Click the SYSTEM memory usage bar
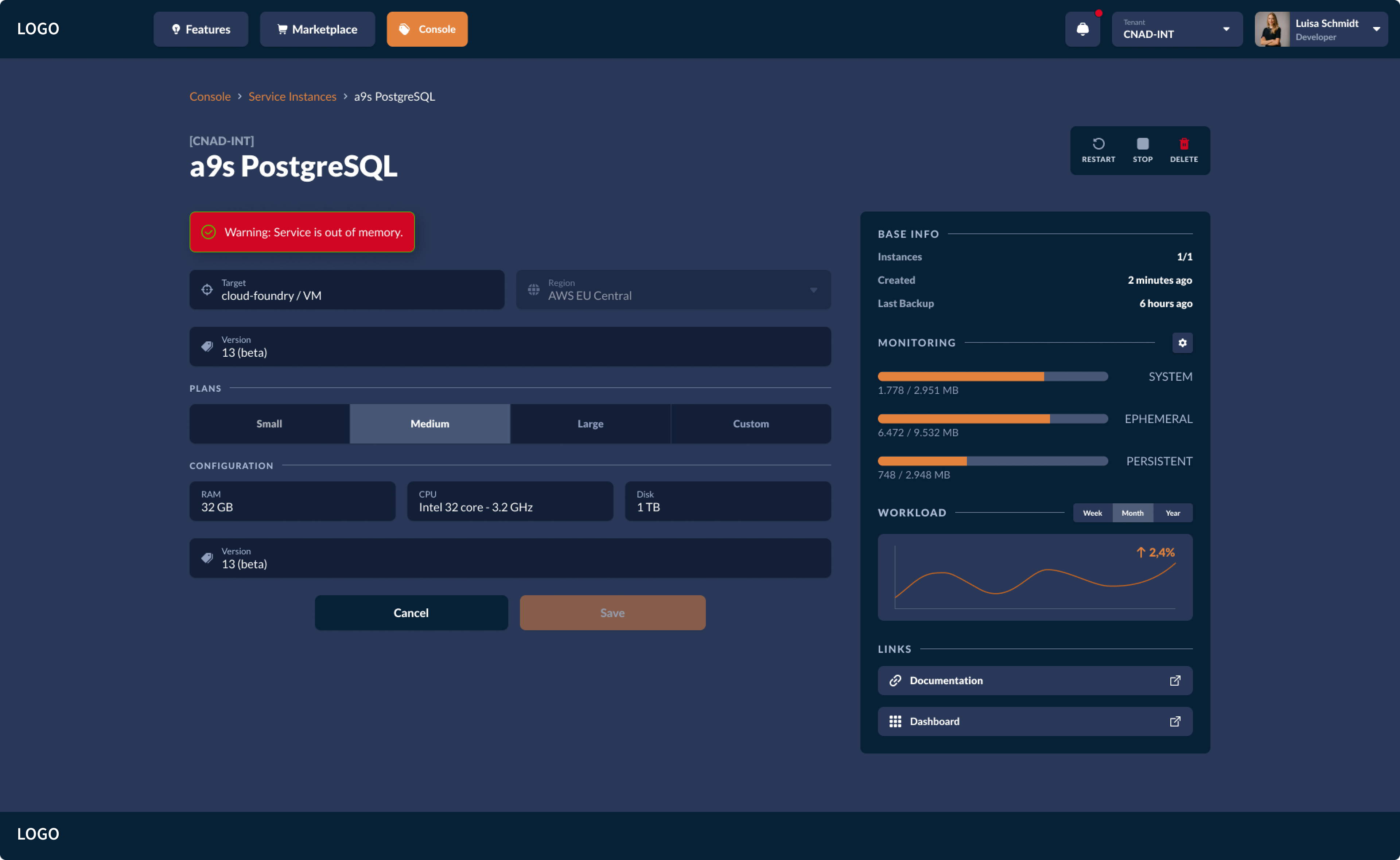The image size is (1400, 860). click(992, 376)
